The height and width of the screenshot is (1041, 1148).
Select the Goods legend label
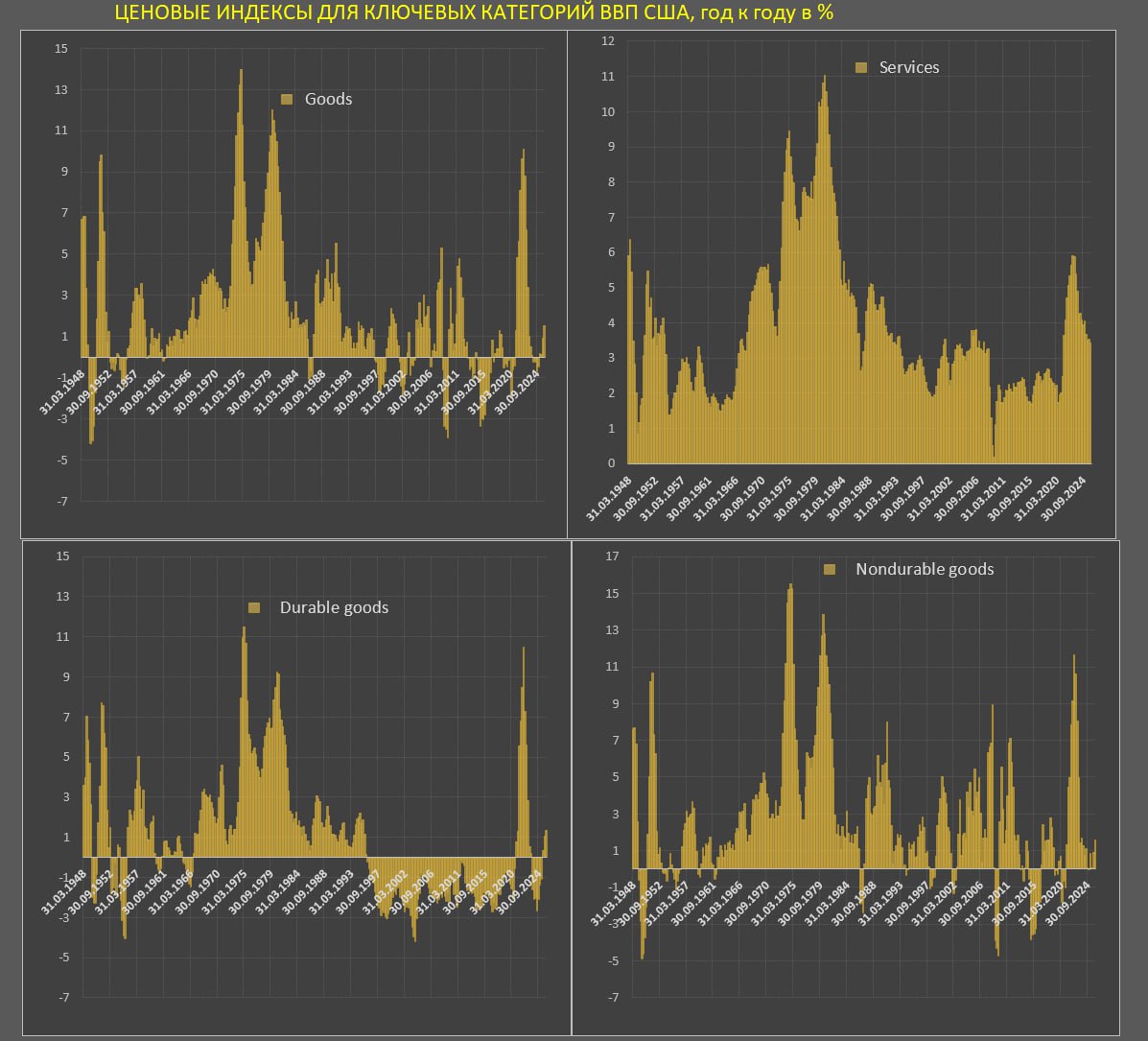(x=328, y=99)
